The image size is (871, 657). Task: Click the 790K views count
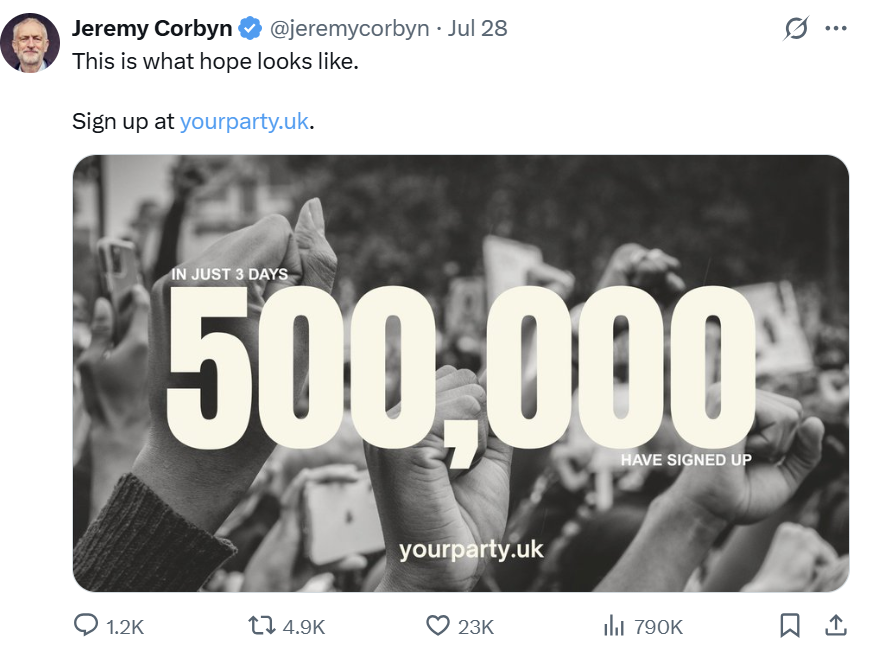pos(658,627)
